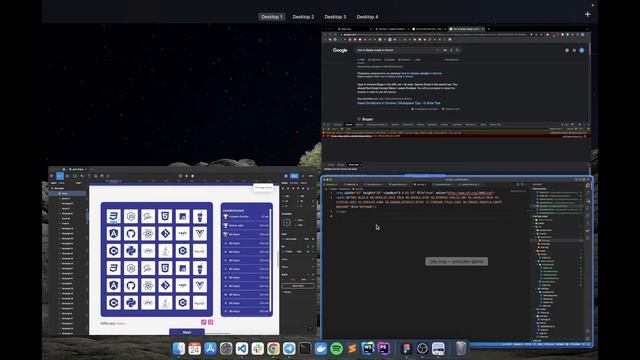Open the Trash in the Dock
The image size is (640, 360).
coord(461,349)
